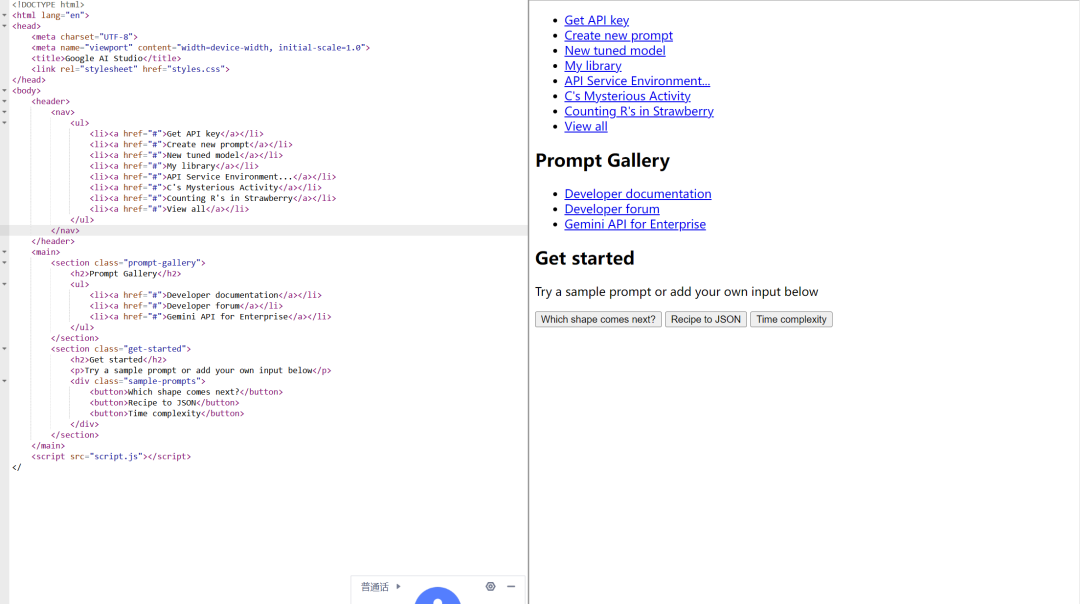Click the Create new prompt code line
Viewport: 1080px width, 604px height.
click(191, 145)
